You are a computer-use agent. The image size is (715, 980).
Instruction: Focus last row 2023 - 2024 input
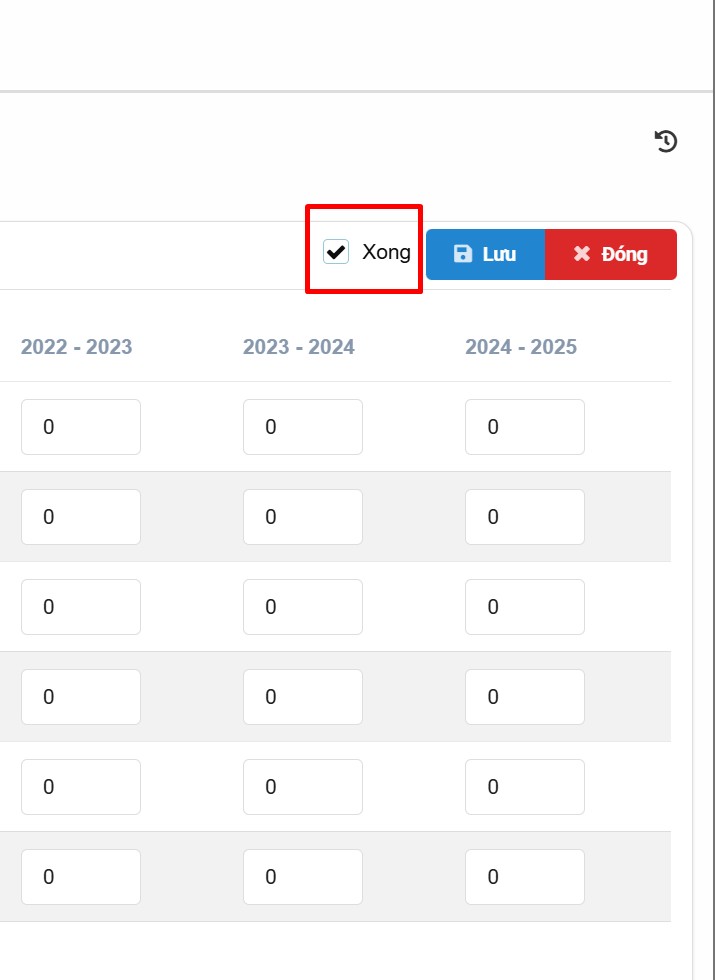point(303,877)
